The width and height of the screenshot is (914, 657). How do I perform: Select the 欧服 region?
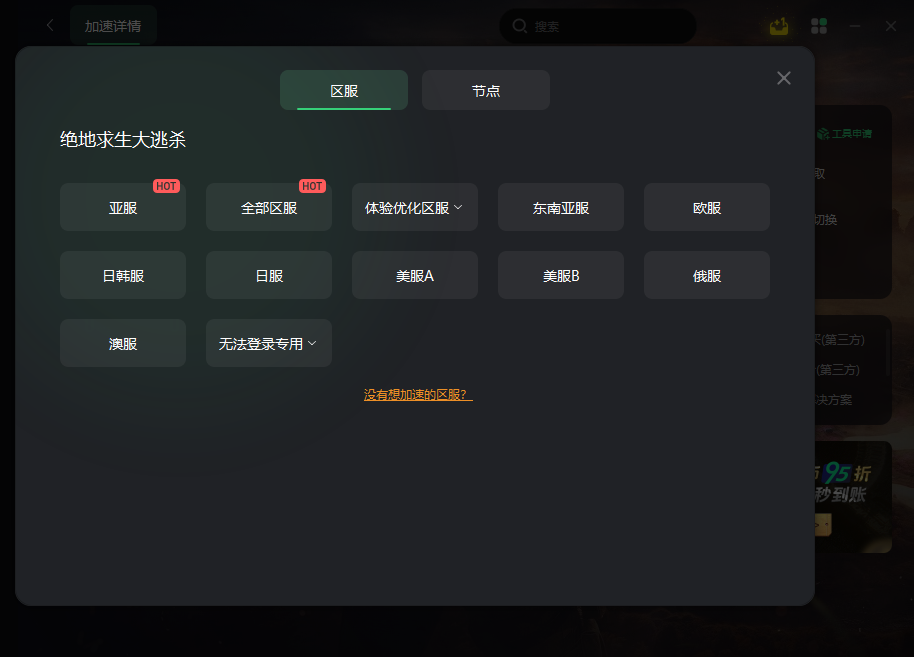click(706, 208)
